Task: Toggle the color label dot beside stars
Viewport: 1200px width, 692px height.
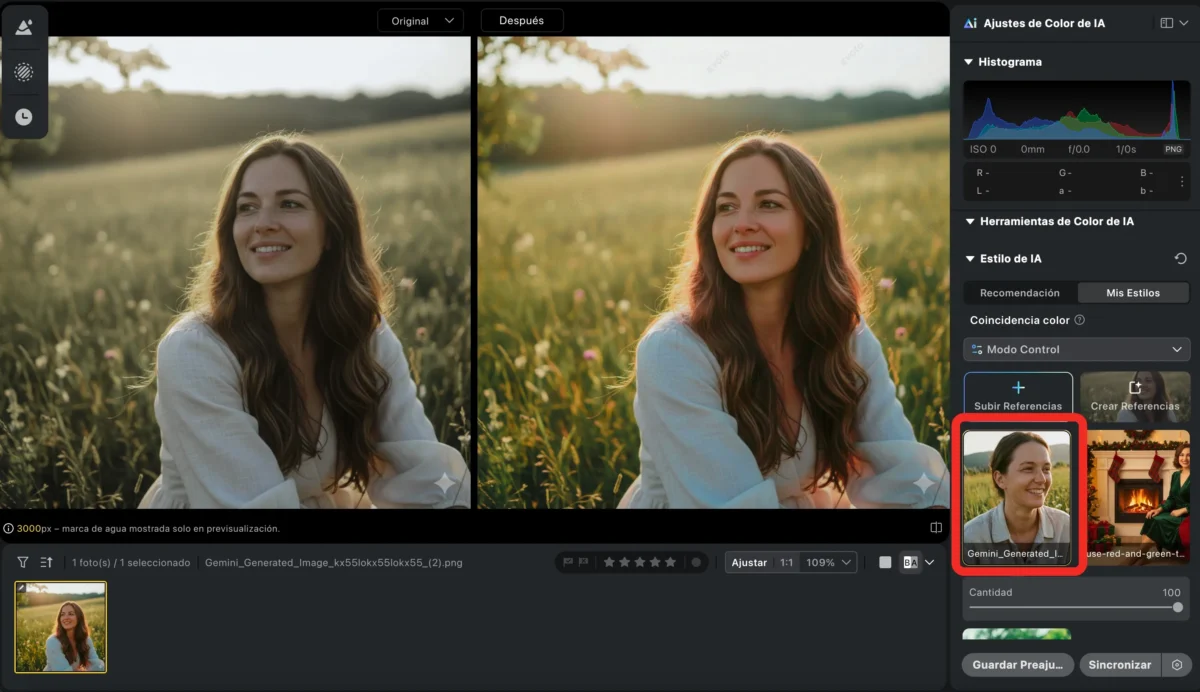Action: click(x=696, y=563)
